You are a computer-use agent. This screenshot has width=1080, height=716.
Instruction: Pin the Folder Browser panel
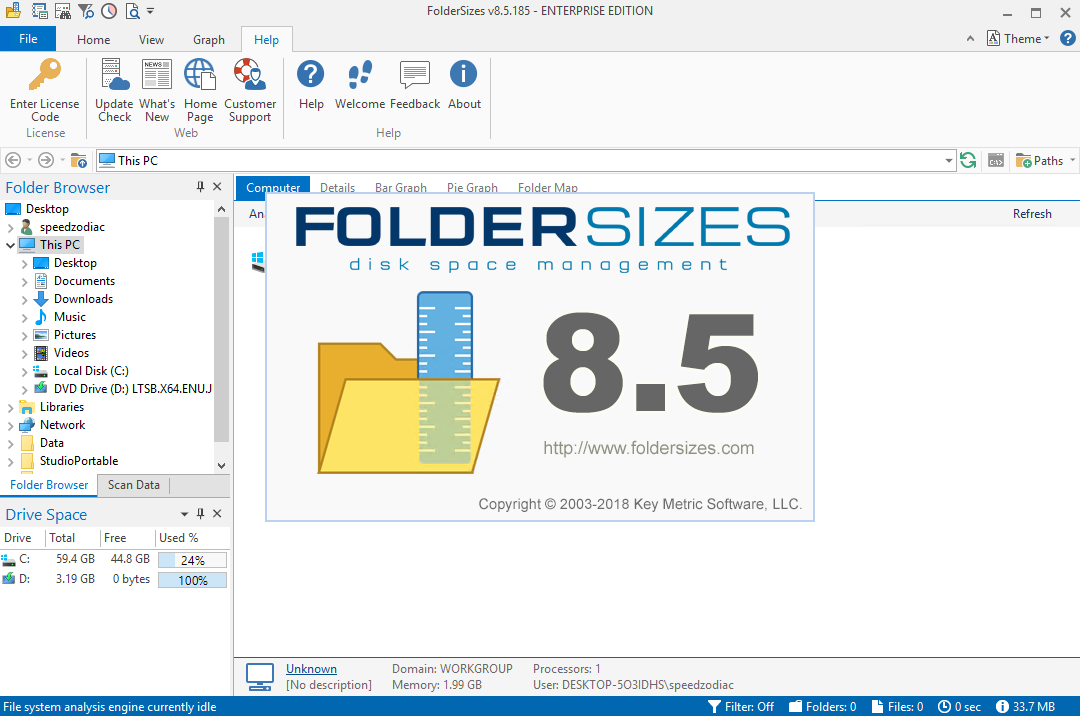(x=200, y=187)
